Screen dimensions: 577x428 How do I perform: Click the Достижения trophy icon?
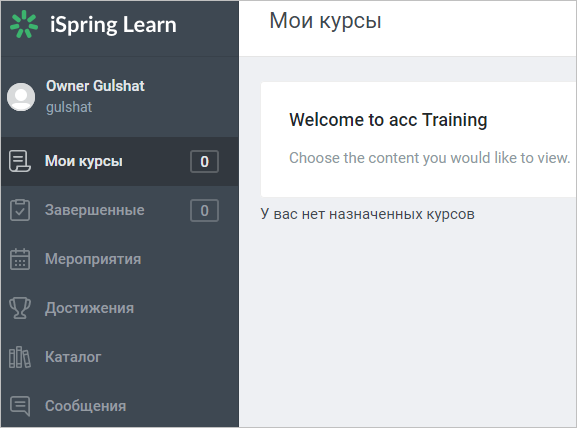pyautogui.click(x=20, y=308)
